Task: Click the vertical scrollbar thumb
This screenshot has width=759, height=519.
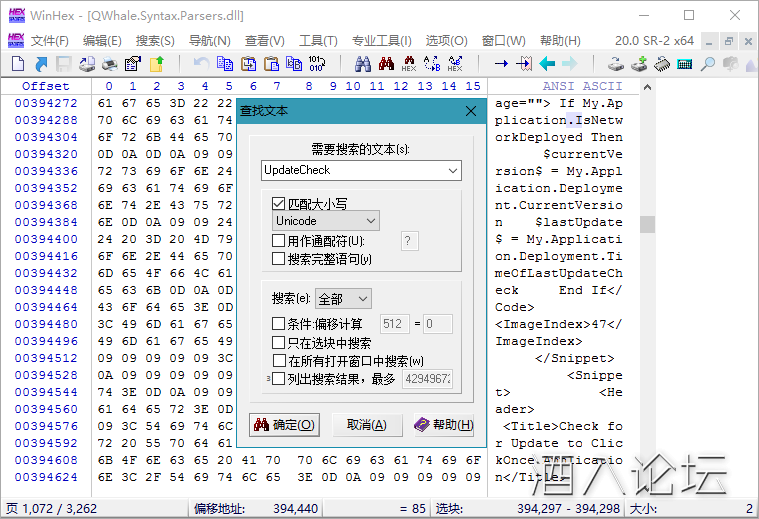Action: [647, 224]
